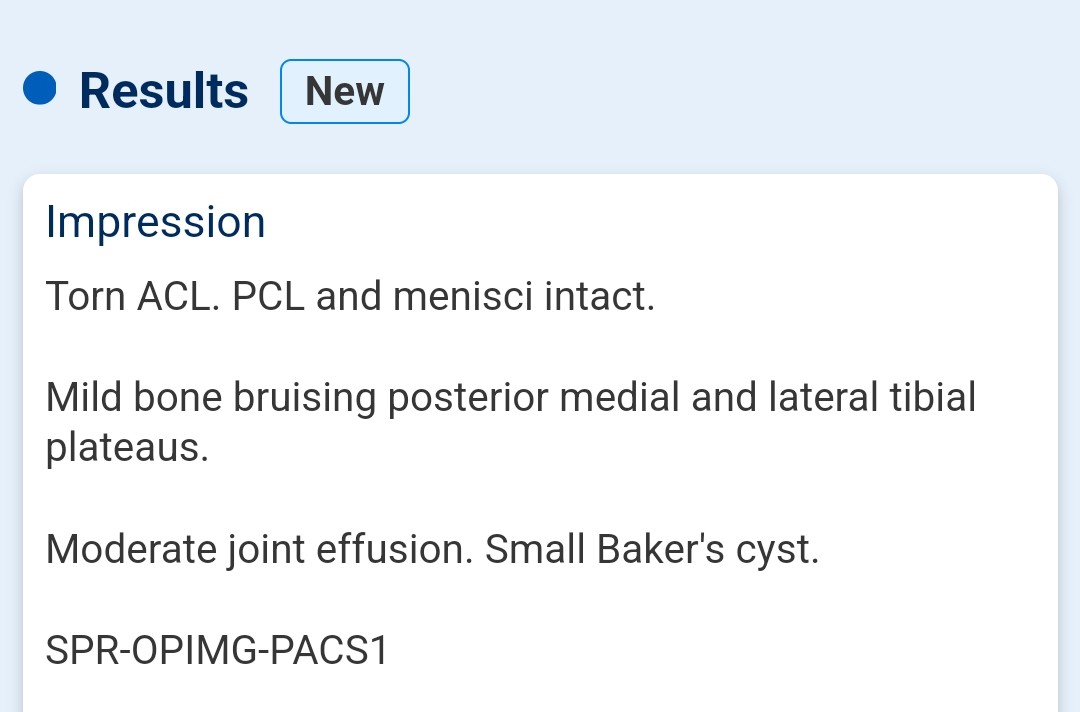
Task: Click 'PCL and menisci intact.' text
Action: [444, 297]
